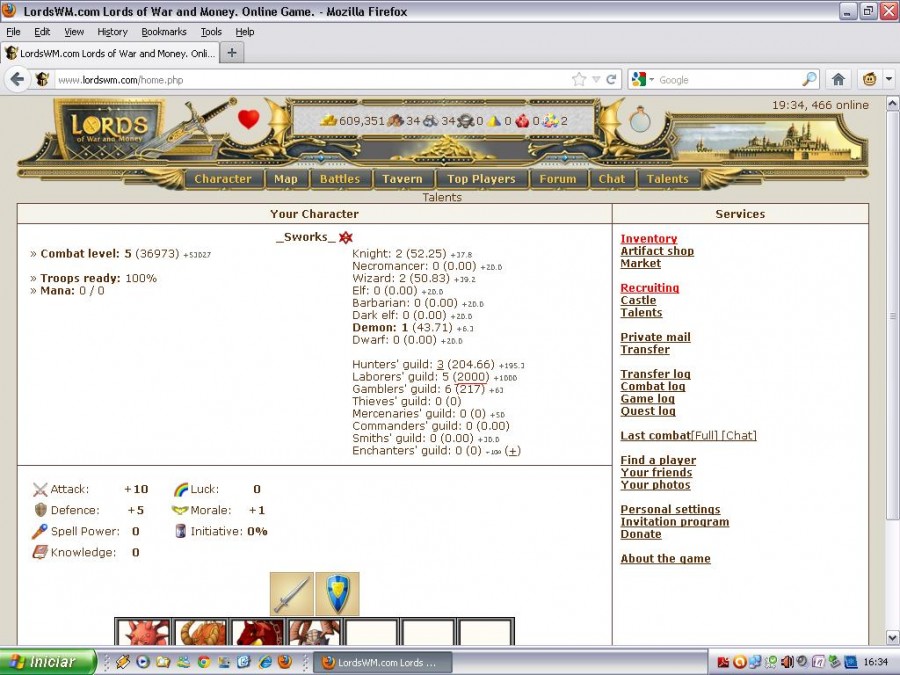Click the book Knowledge icon
Viewport: 900px width, 675px height.
click(40, 552)
